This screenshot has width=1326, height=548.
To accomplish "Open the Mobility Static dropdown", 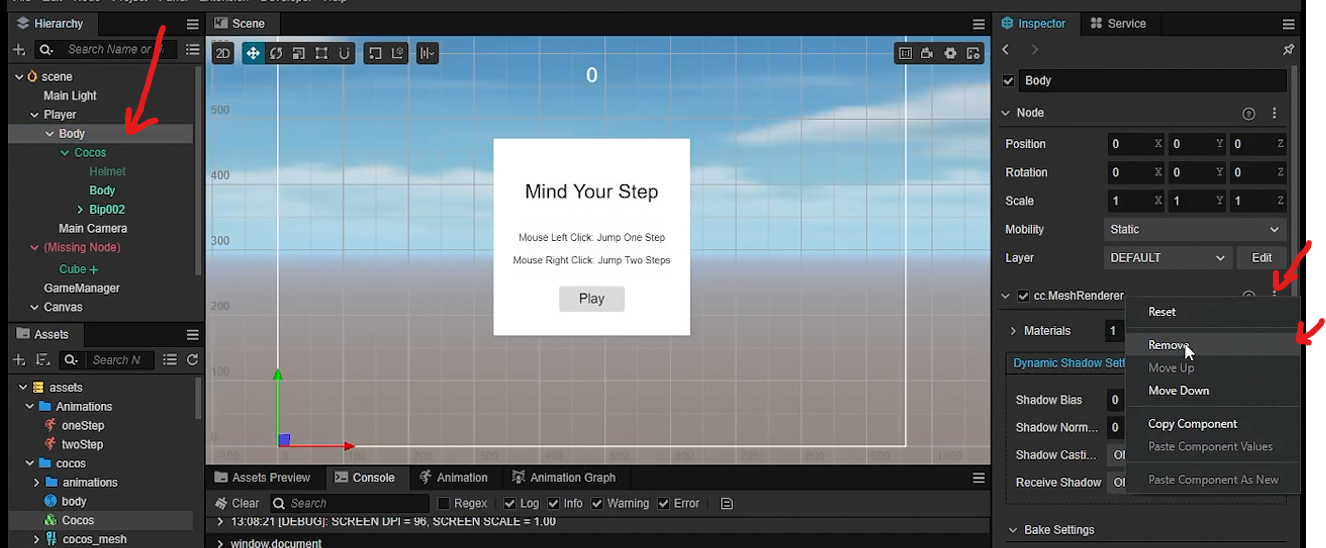I will pyautogui.click(x=1195, y=229).
